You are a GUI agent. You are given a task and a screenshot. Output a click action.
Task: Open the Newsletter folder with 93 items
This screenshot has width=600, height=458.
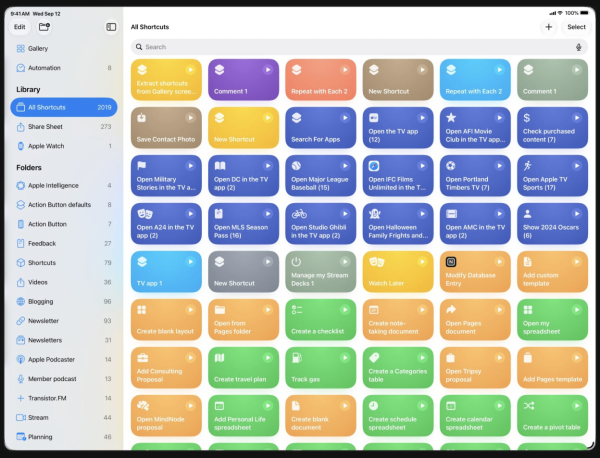[64, 321]
